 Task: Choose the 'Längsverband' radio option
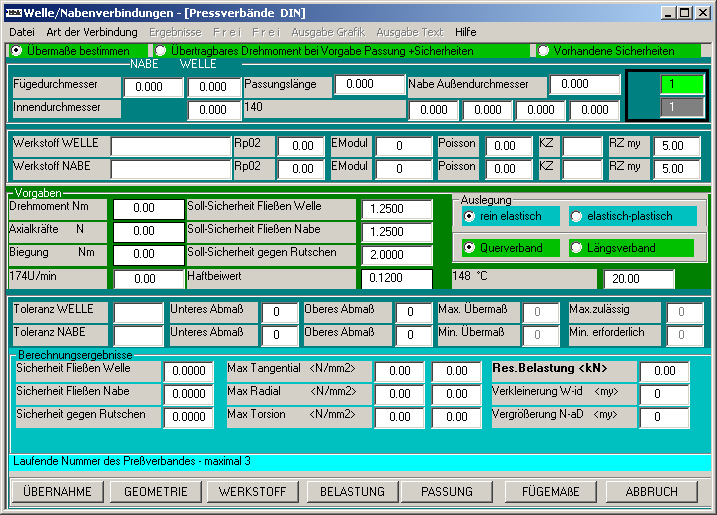tap(576, 247)
